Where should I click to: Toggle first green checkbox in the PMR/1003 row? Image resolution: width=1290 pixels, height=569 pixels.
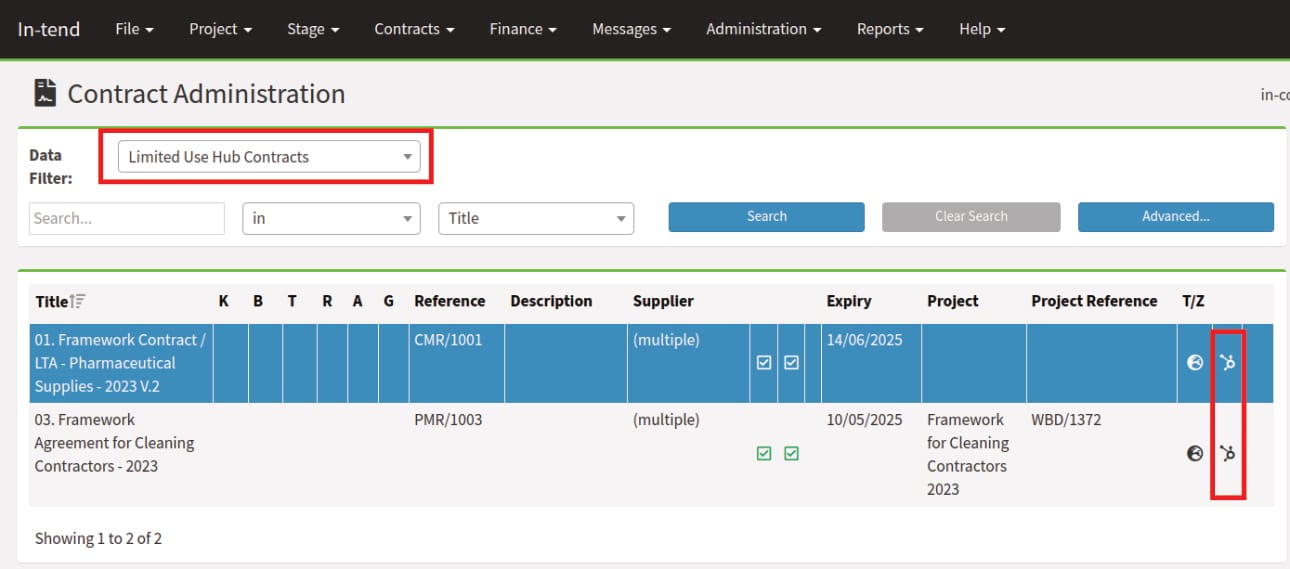pyautogui.click(x=764, y=453)
